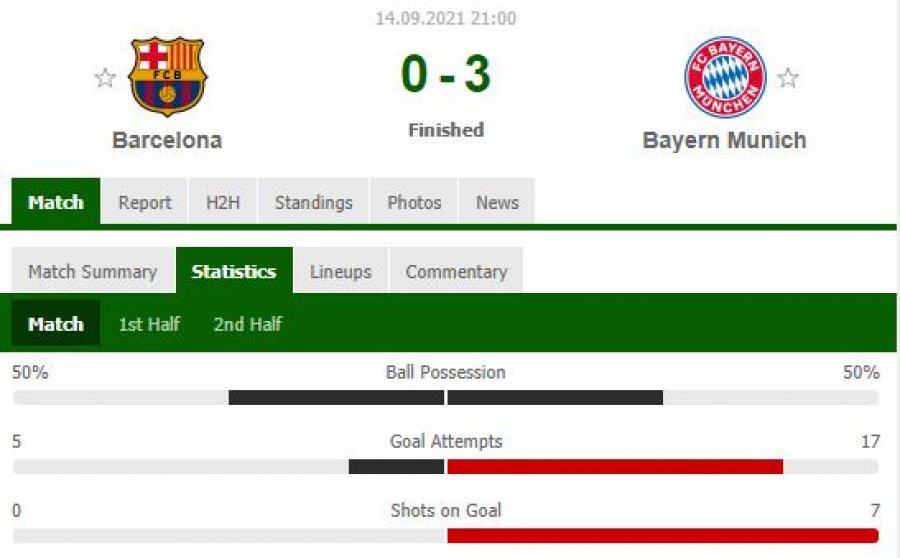Open the Lineups sub-tab
The image size is (900, 558).
pos(341,271)
